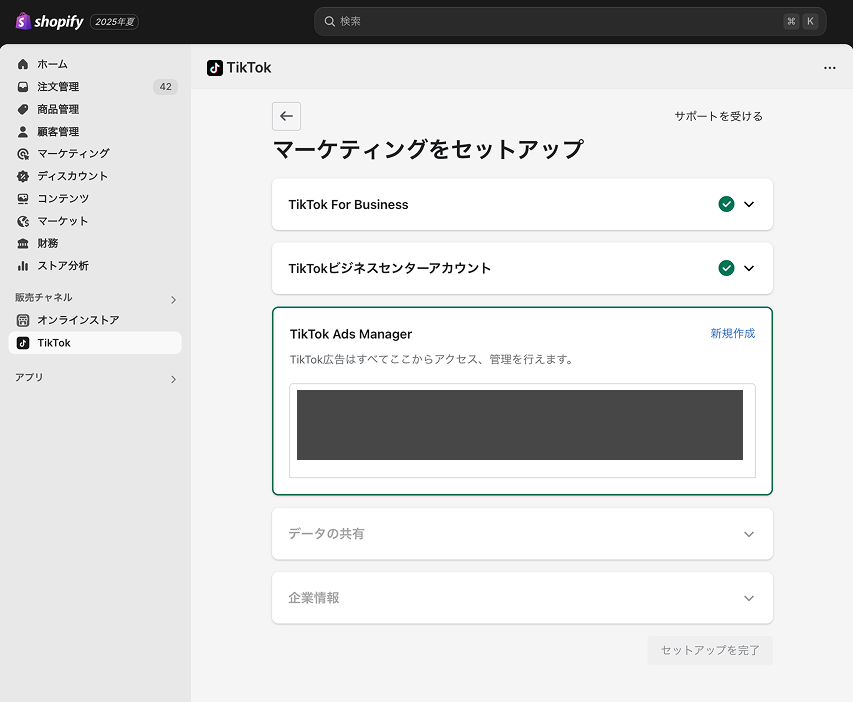Open the three-dot more actions menu

coord(830,68)
